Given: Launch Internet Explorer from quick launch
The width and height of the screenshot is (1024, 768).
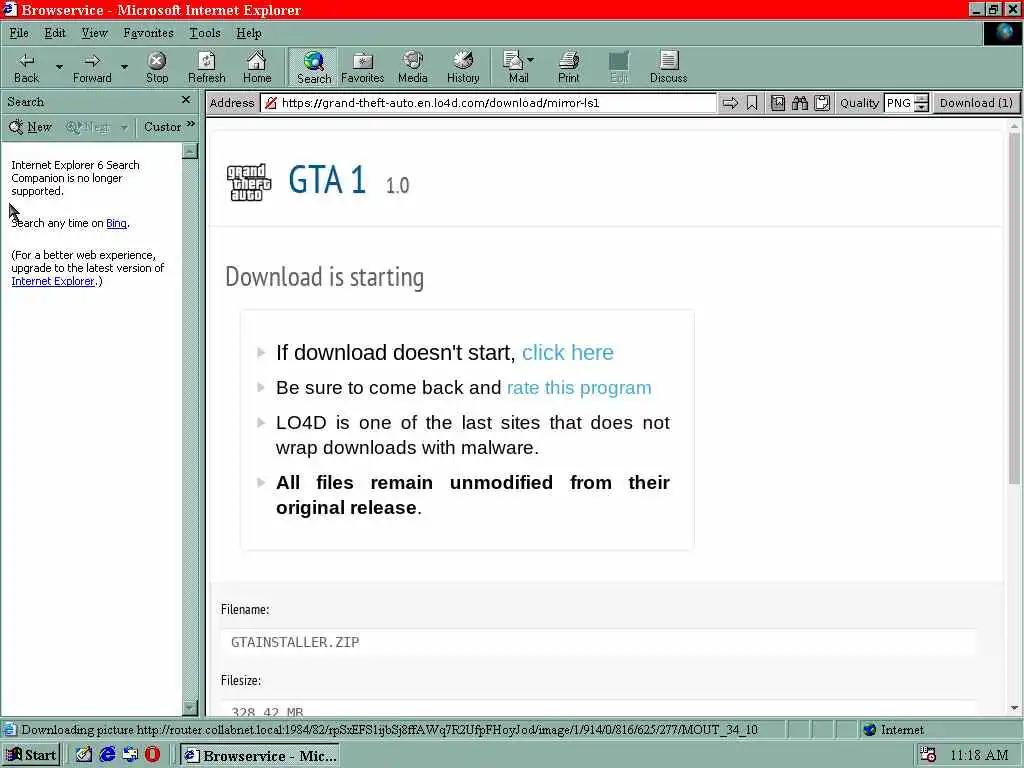Looking at the screenshot, I should [x=107, y=755].
